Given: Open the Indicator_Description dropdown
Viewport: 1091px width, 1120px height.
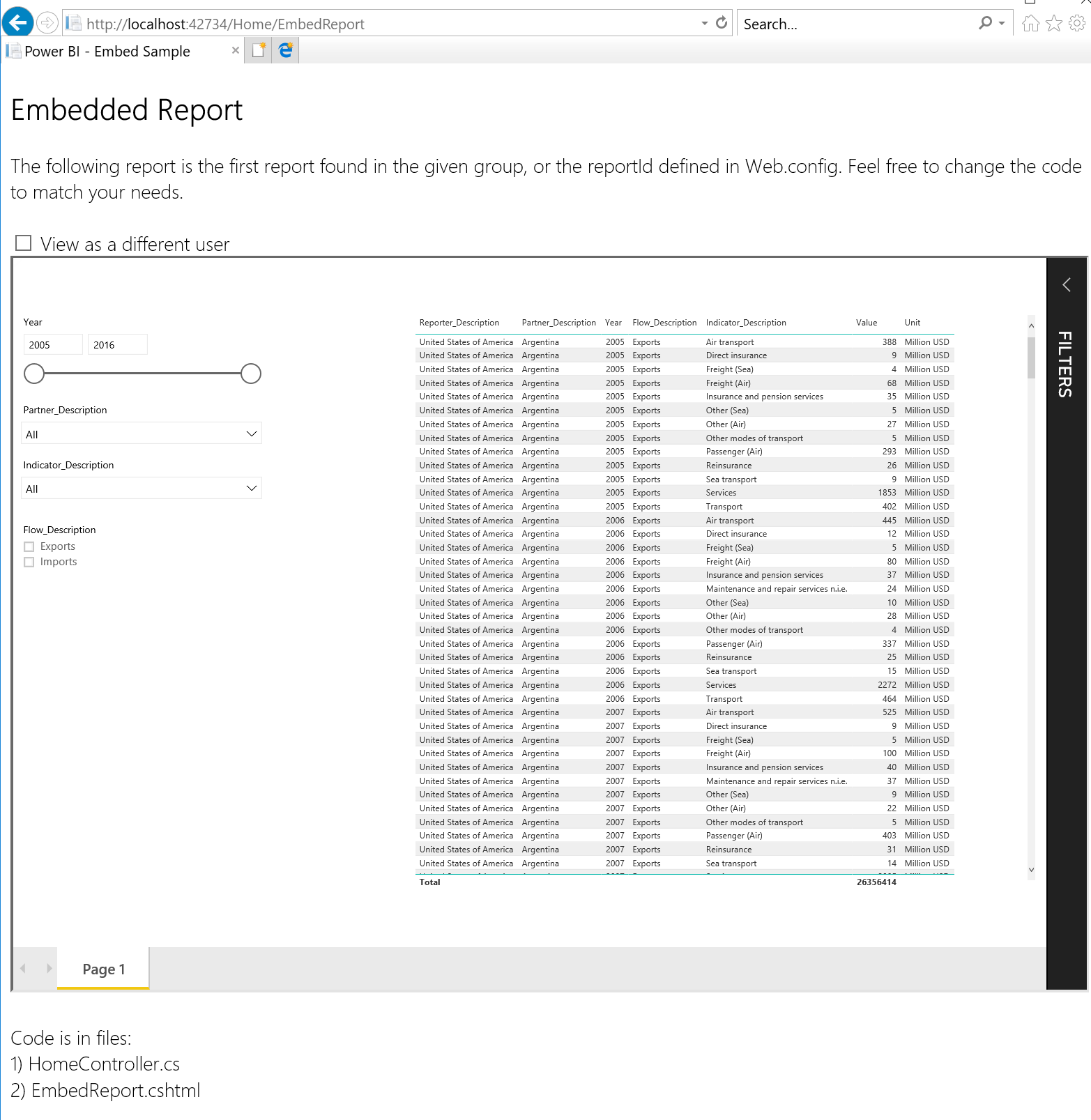Looking at the screenshot, I should [x=142, y=489].
